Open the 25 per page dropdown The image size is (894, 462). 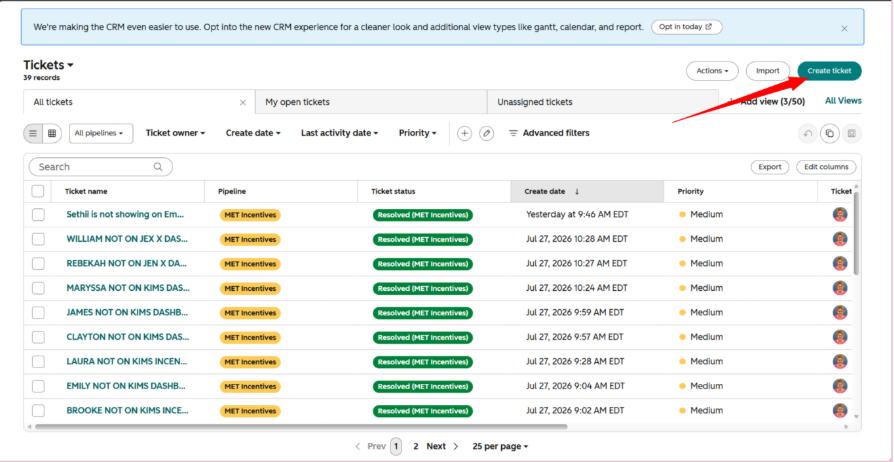[x=500, y=447]
